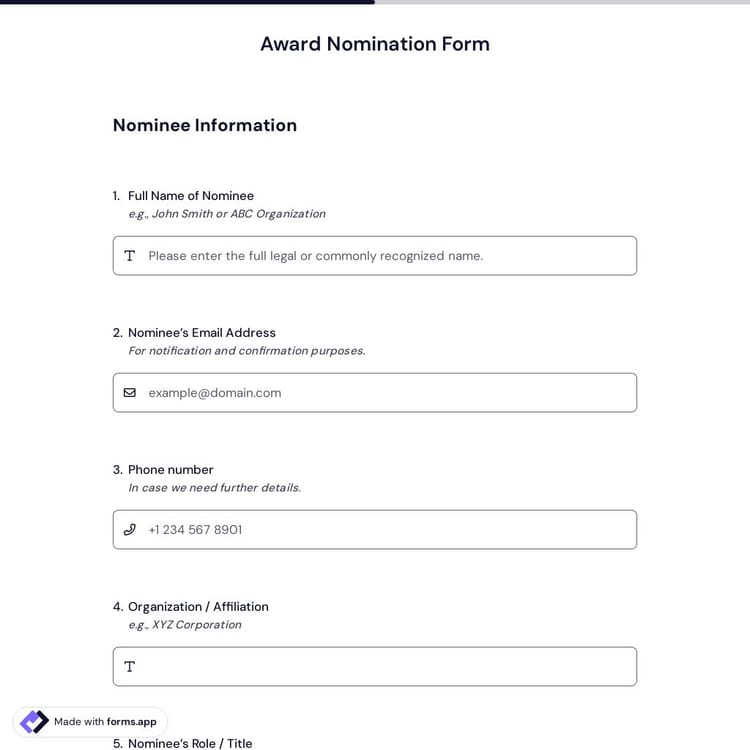Click the Full Name of Nominee label
750x750 pixels.
pyautogui.click(x=191, y=196)
